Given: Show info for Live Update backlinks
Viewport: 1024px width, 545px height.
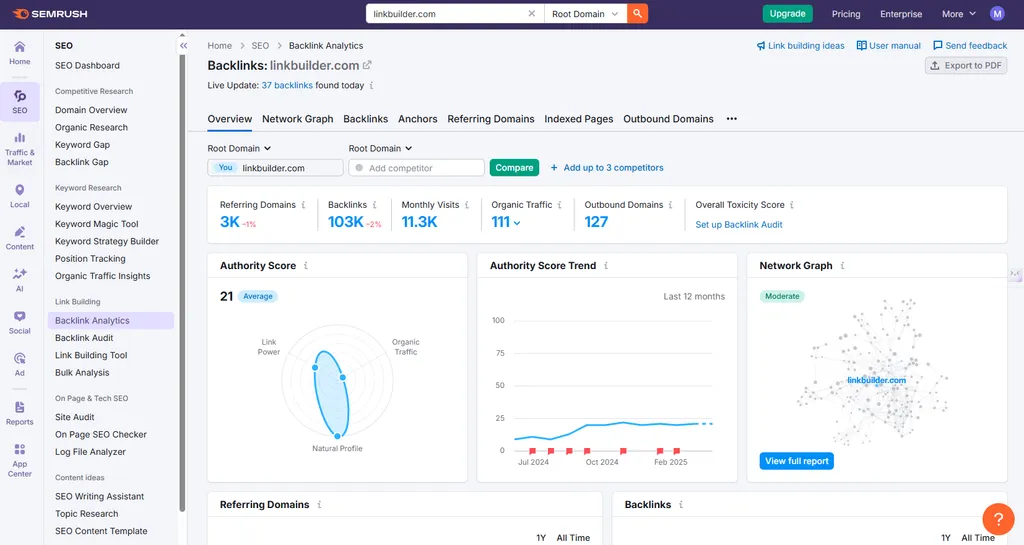Looking at the screenshot, I should pos(372,86).
